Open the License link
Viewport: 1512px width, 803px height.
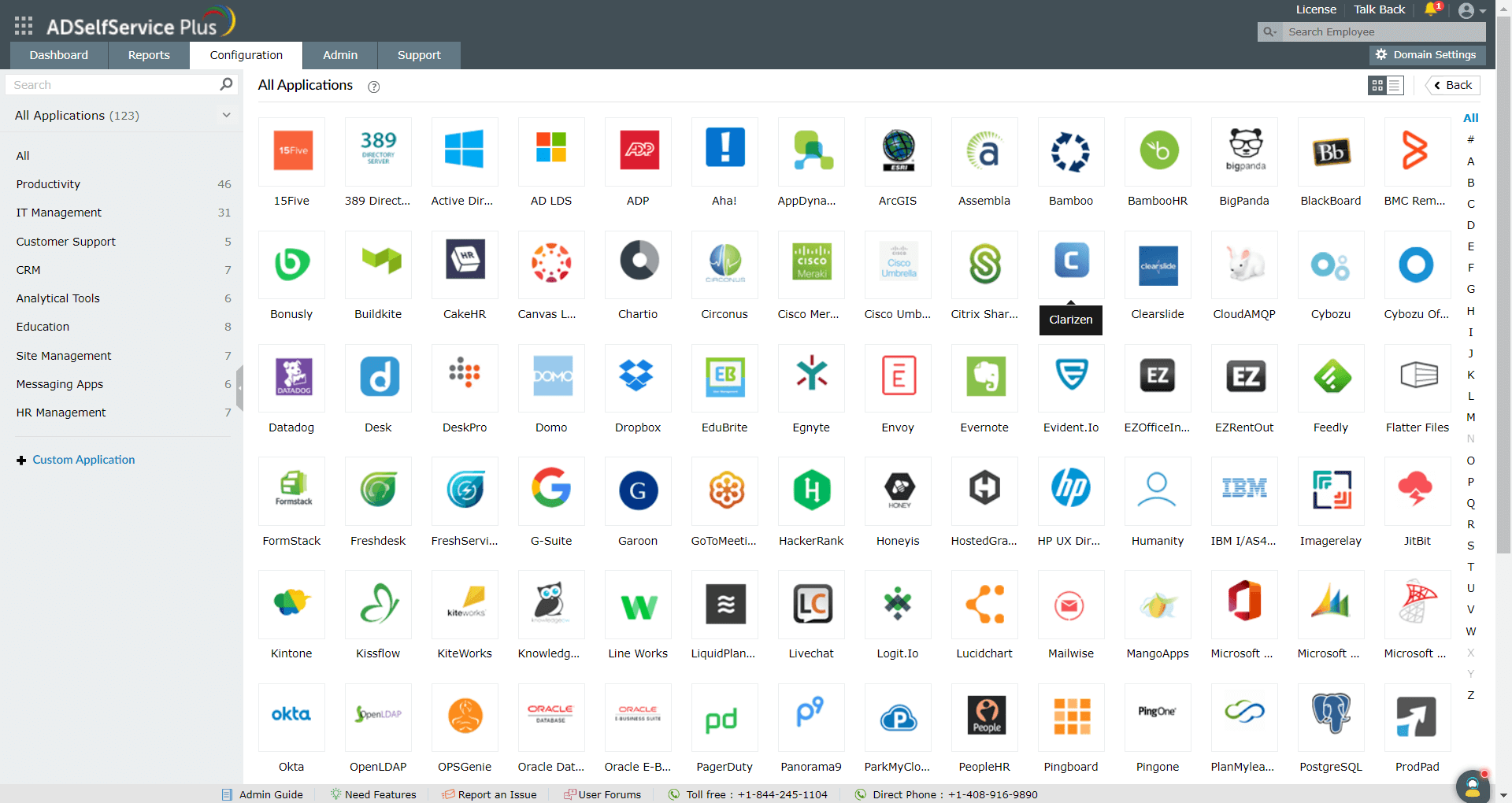(x=1316, y=9)
